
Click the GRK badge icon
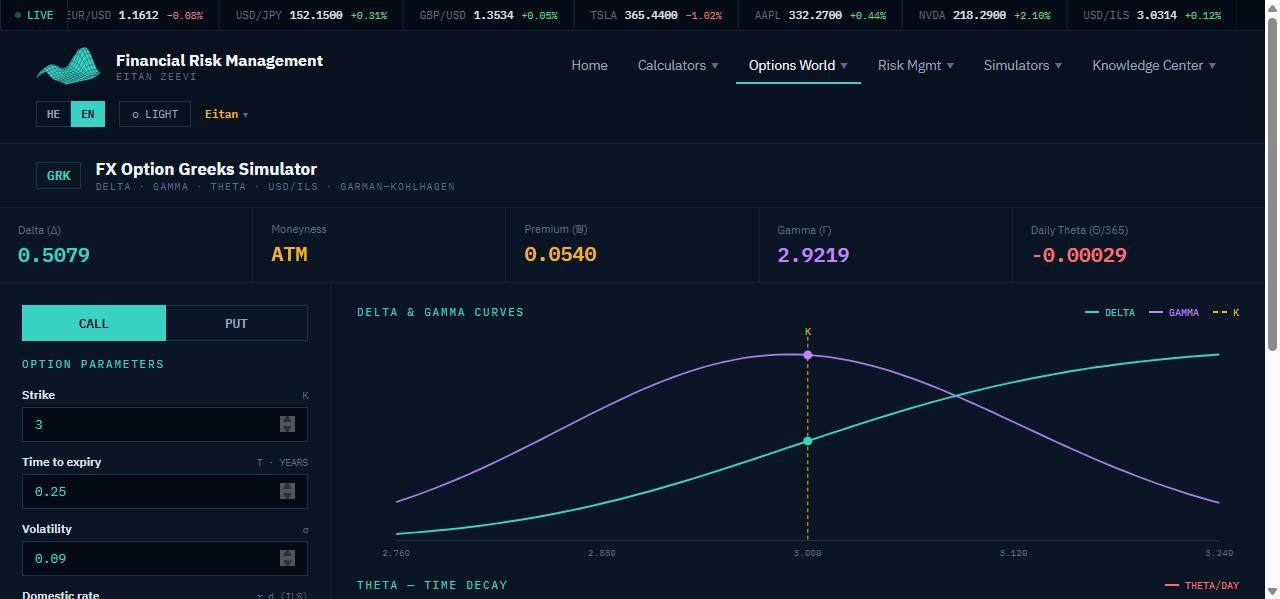point(59,176)
